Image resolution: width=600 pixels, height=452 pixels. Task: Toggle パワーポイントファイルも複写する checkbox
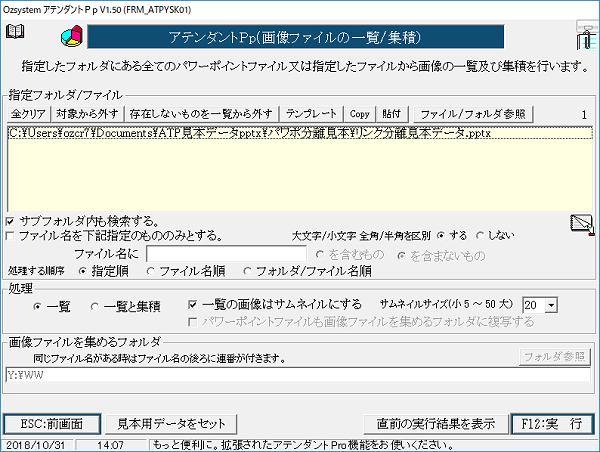(x=192, y=322)
